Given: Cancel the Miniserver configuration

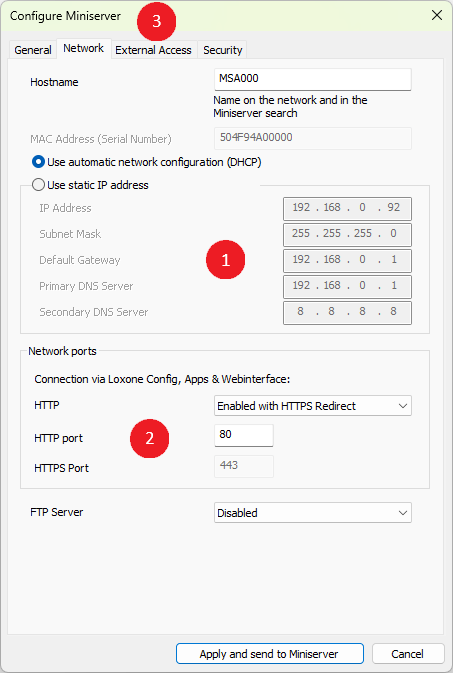Looking at the screenshot, I should (407, 654).
